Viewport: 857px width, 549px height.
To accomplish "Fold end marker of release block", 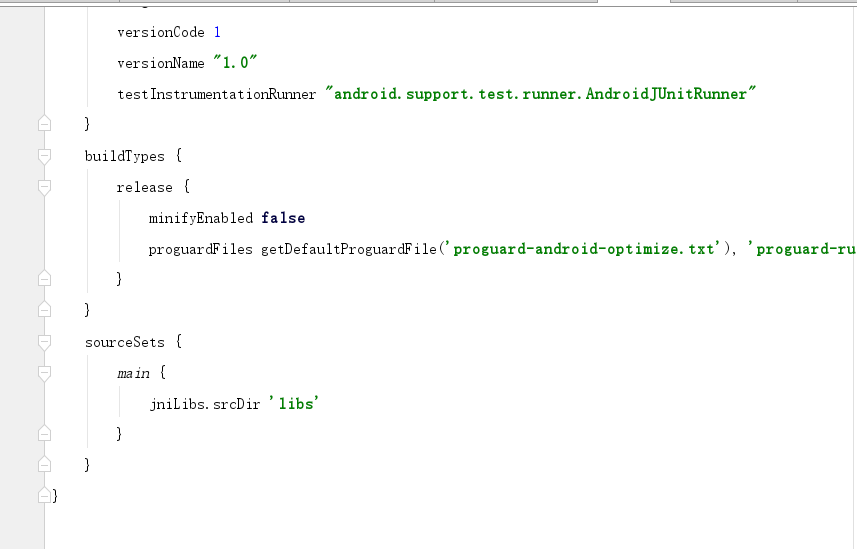I will 45,279.
